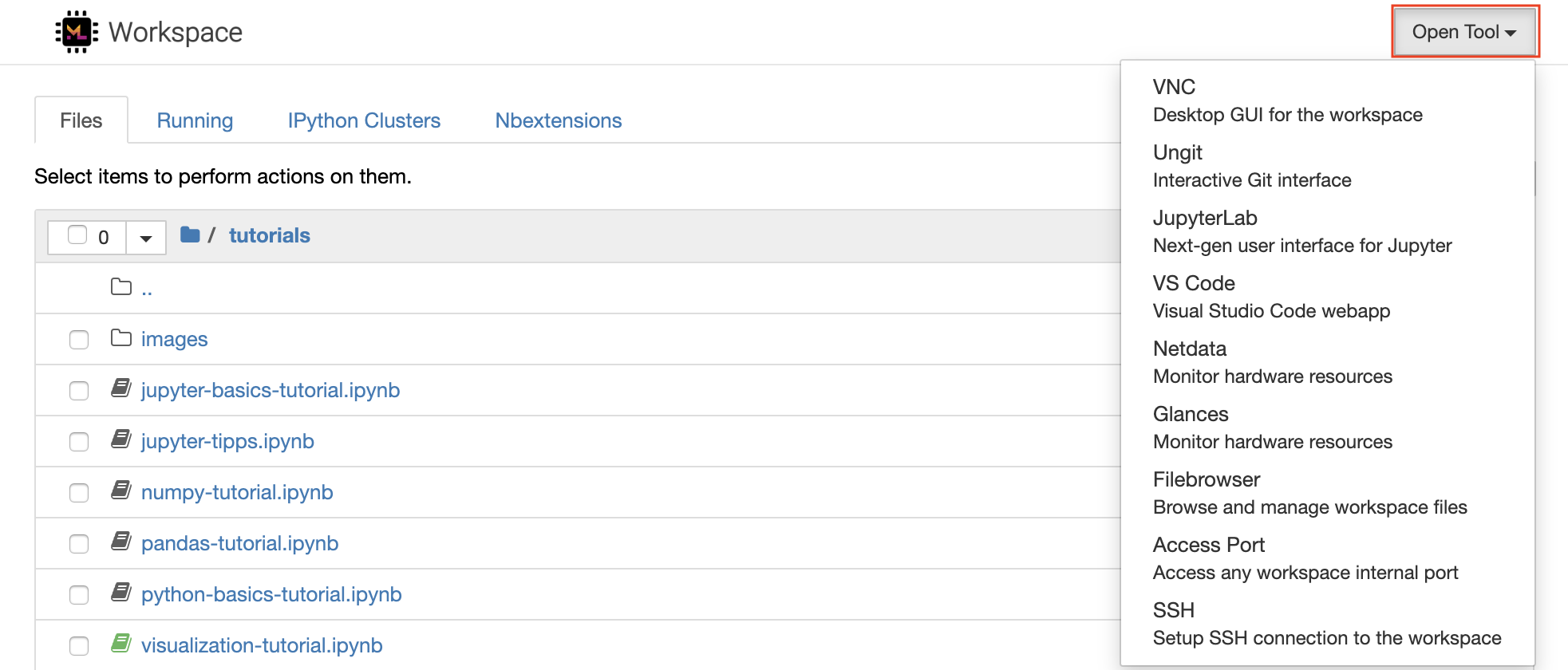Image resolution: width=1568 pixels, height=670 pixels.
Task: Check the python-basics-tutorial.ipynb checkbox
Action: [x=79, y=595]
